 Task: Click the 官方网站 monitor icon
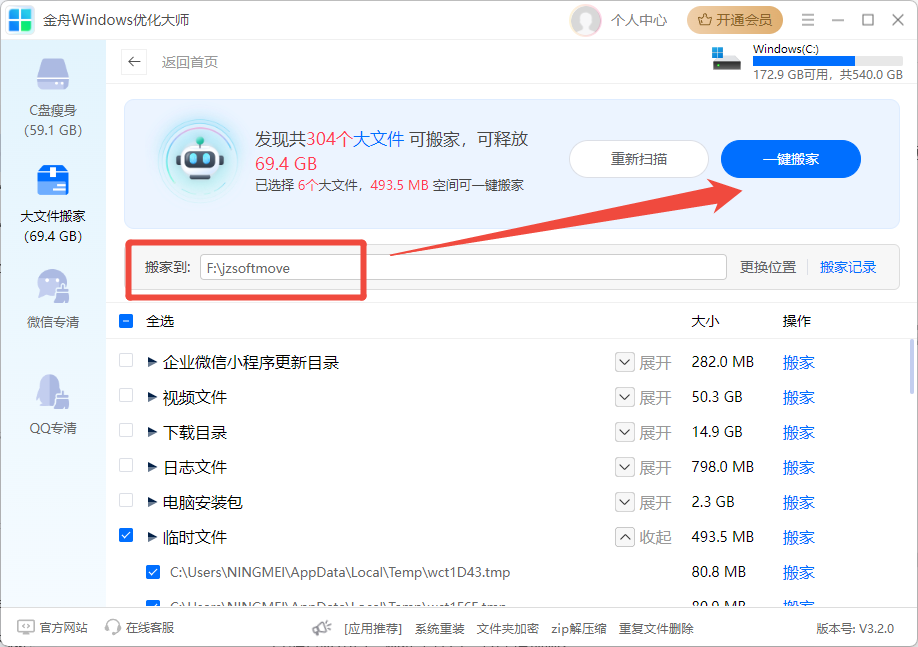[26, 628]
